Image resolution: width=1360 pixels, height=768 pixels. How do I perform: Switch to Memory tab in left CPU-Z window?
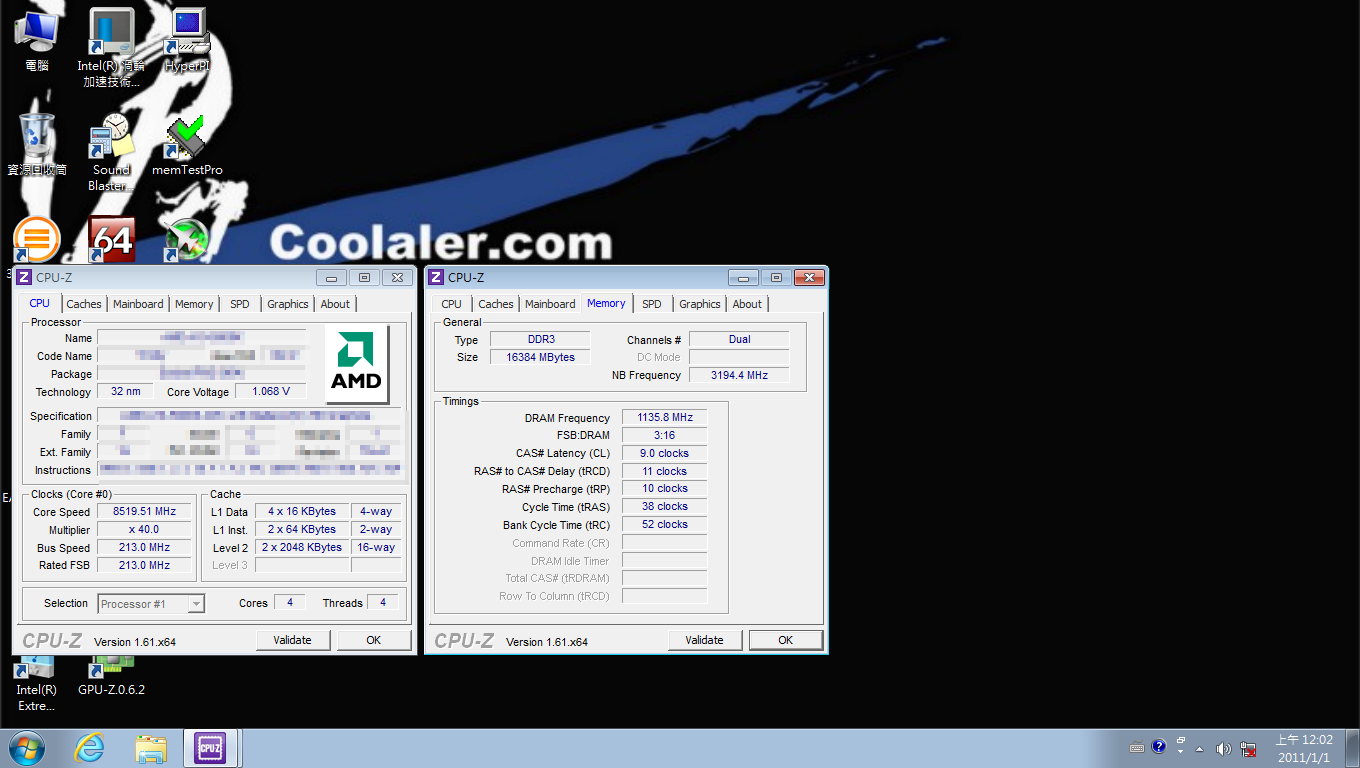pyautogui.click(x=194, y=304)
